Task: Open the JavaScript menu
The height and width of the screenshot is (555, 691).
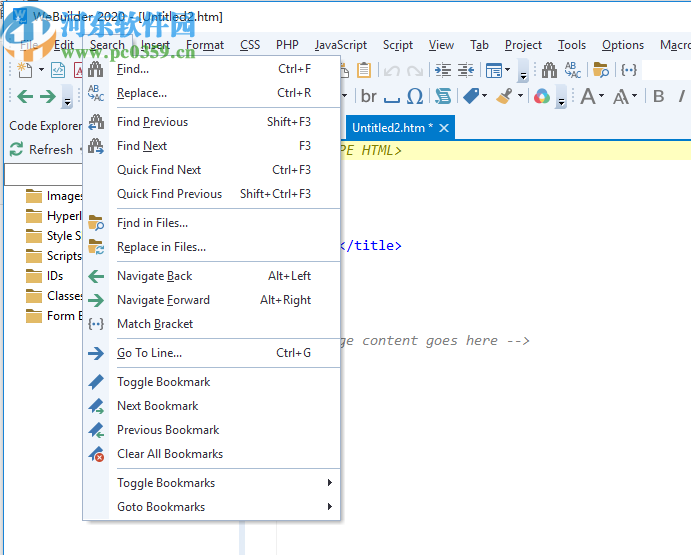Action: [341, 45]
